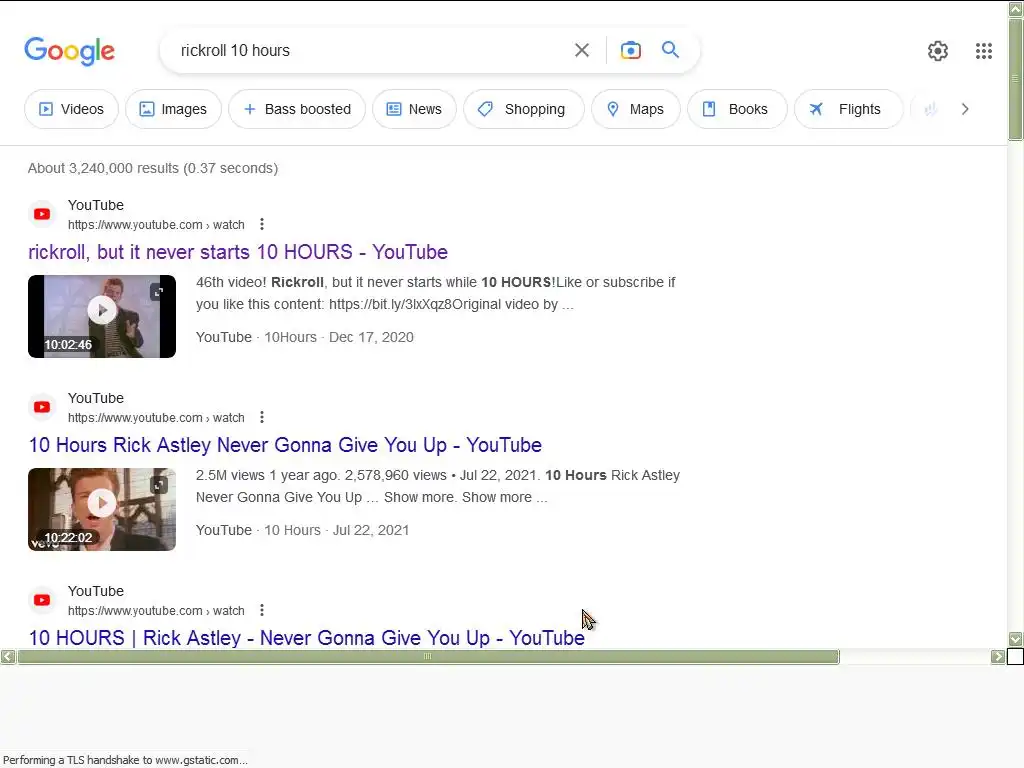Switch to the Maps filter
The height and width of the screenshot is (768, 1024).
[x=636, y=109]
